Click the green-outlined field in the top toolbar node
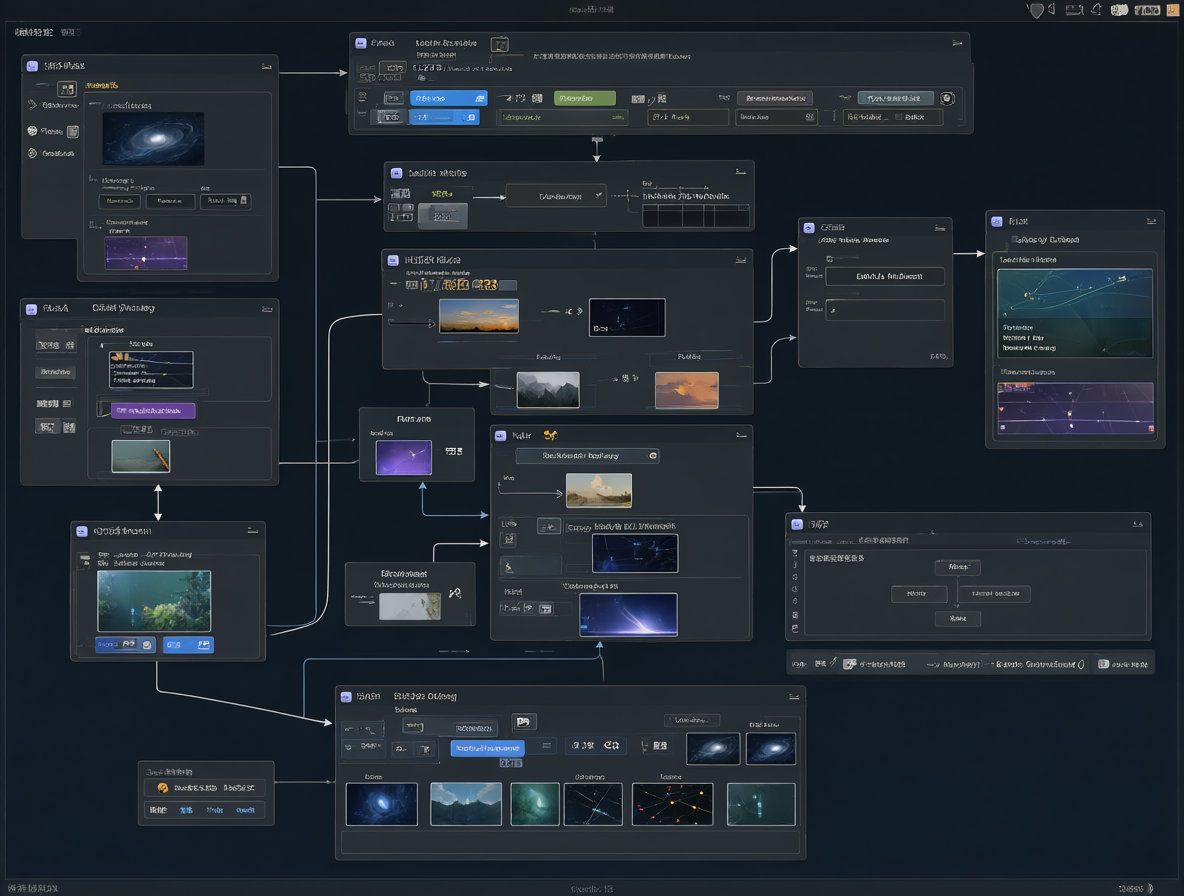The height and width of the screenshot is (896, 1184). [563, 117]
